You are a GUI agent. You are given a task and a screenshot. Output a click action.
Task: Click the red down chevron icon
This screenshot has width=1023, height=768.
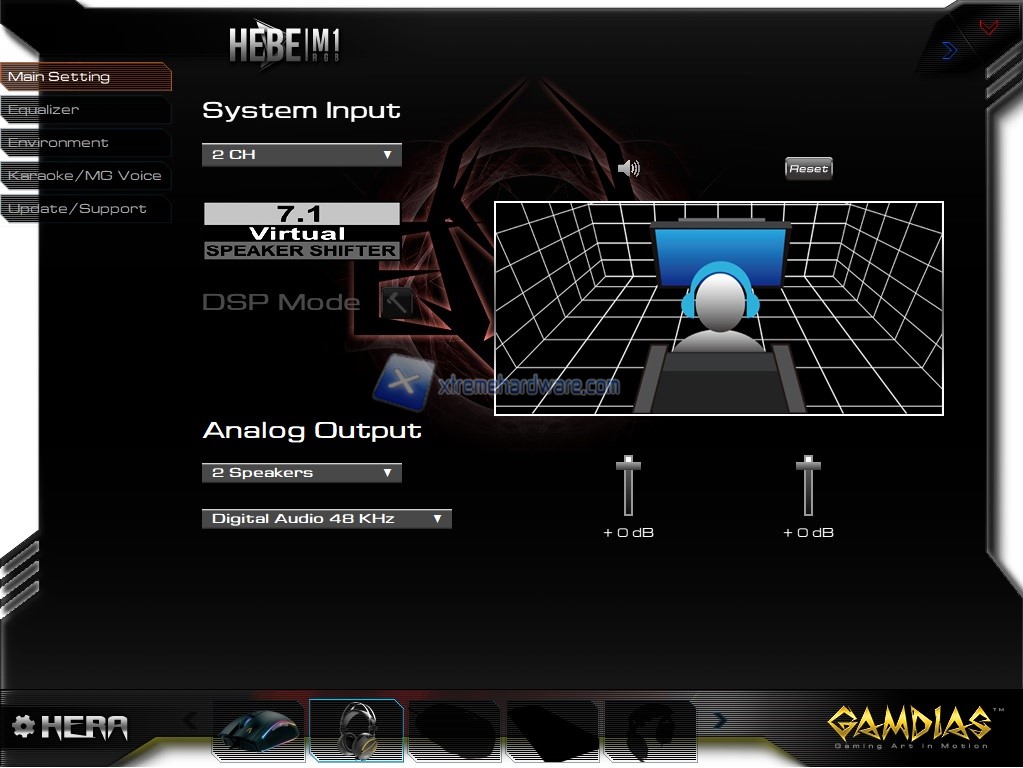(x=988, y=28)
